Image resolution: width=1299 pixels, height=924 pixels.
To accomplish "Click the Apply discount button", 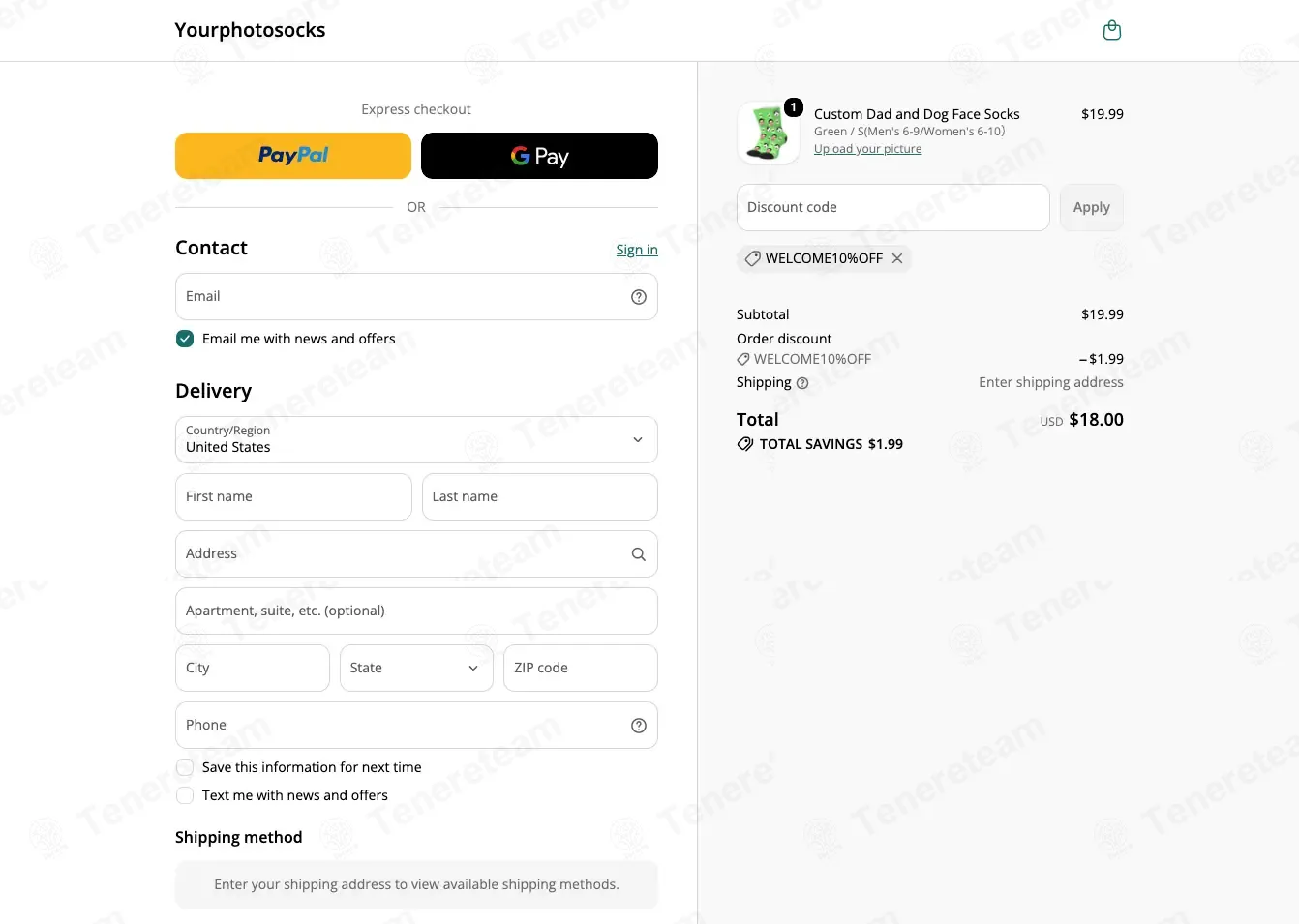I will click(x=1092, y=207).
